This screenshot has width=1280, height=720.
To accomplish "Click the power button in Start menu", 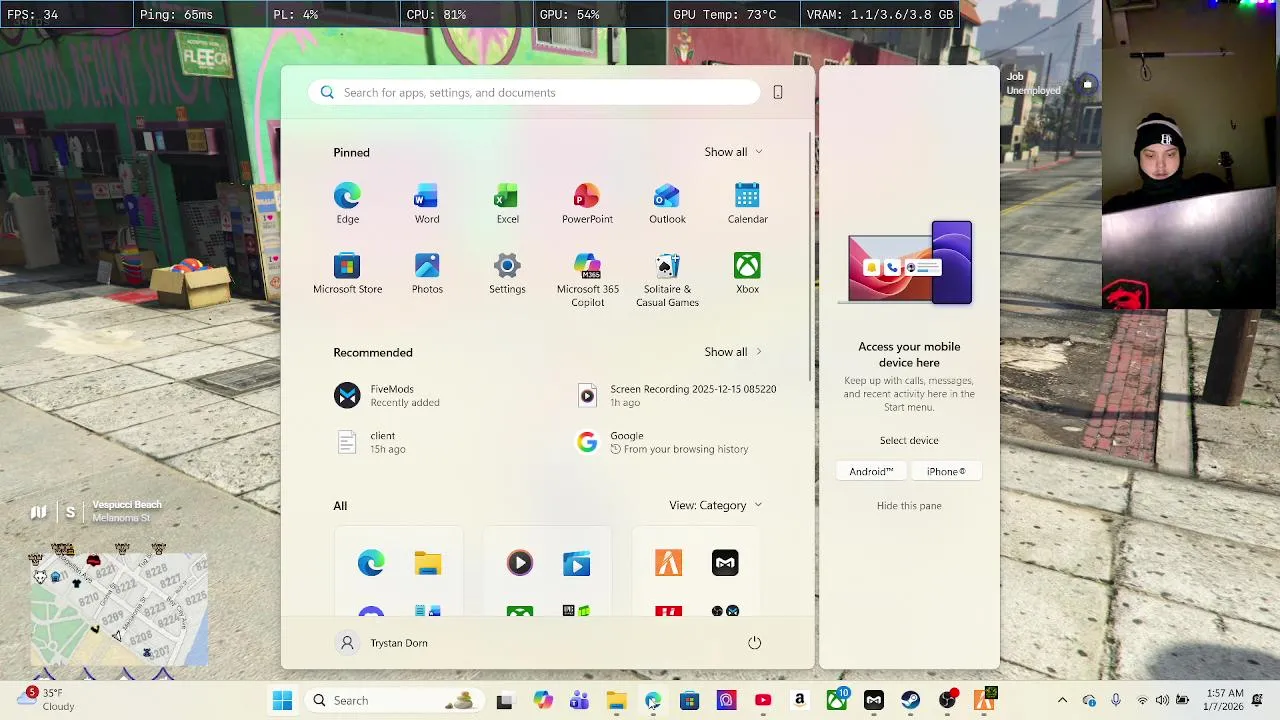I will (x=755, y=643).
